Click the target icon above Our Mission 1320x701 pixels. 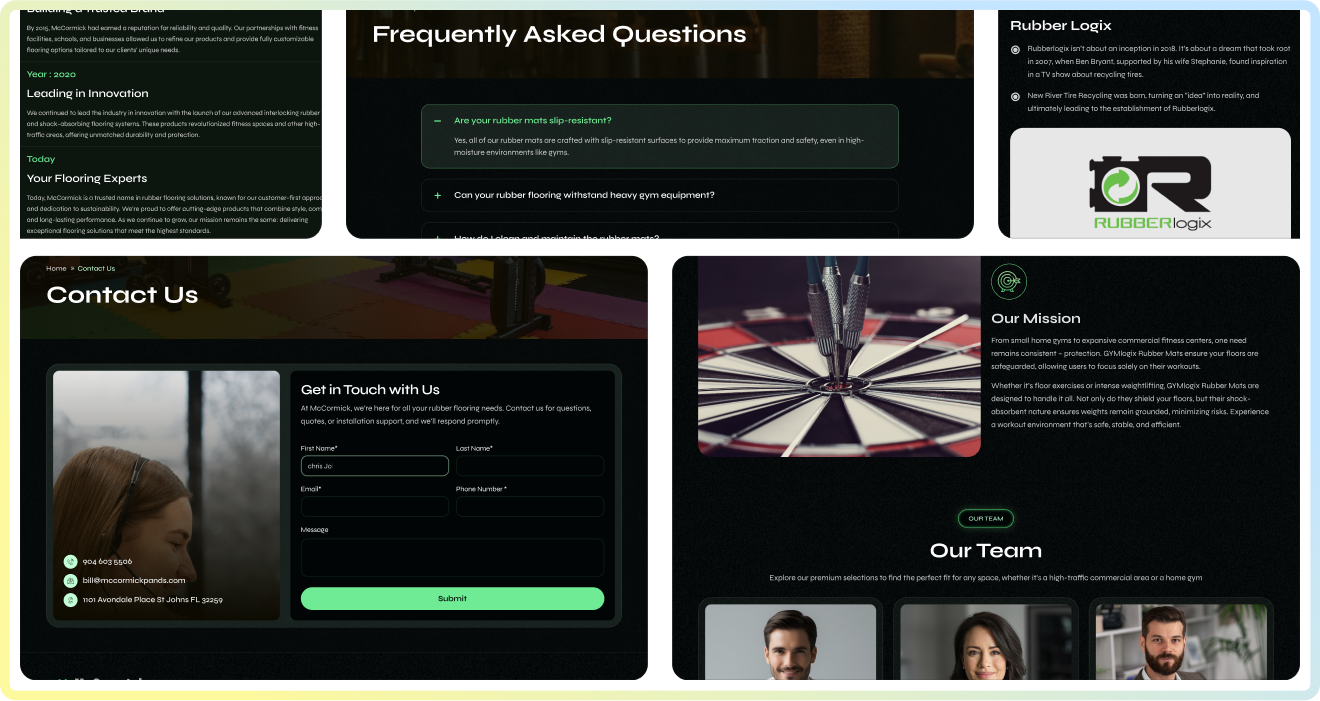coord(1008,281)
